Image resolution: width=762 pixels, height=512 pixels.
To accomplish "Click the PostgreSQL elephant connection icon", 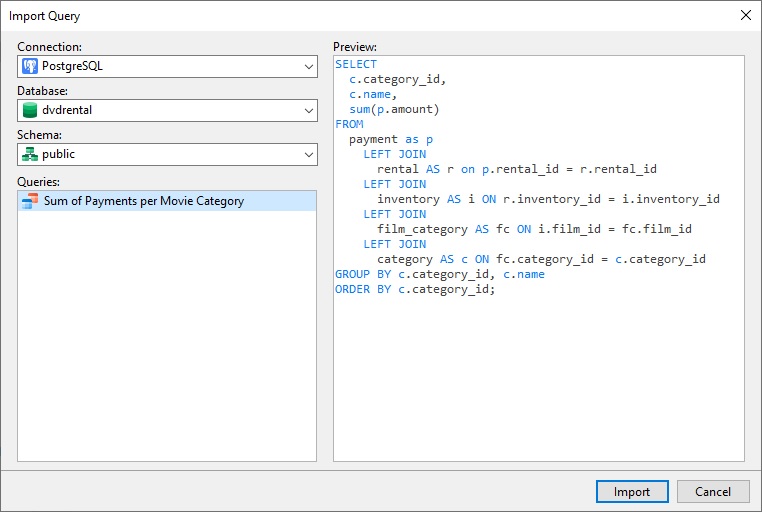I will tap(30, 66).
